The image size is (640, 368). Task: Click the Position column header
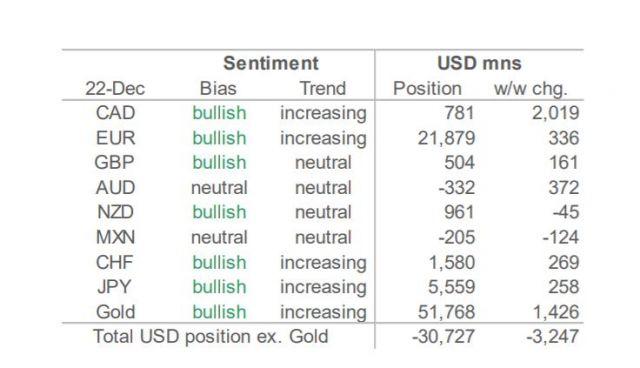pyautogui.click(x=427, y=89)
